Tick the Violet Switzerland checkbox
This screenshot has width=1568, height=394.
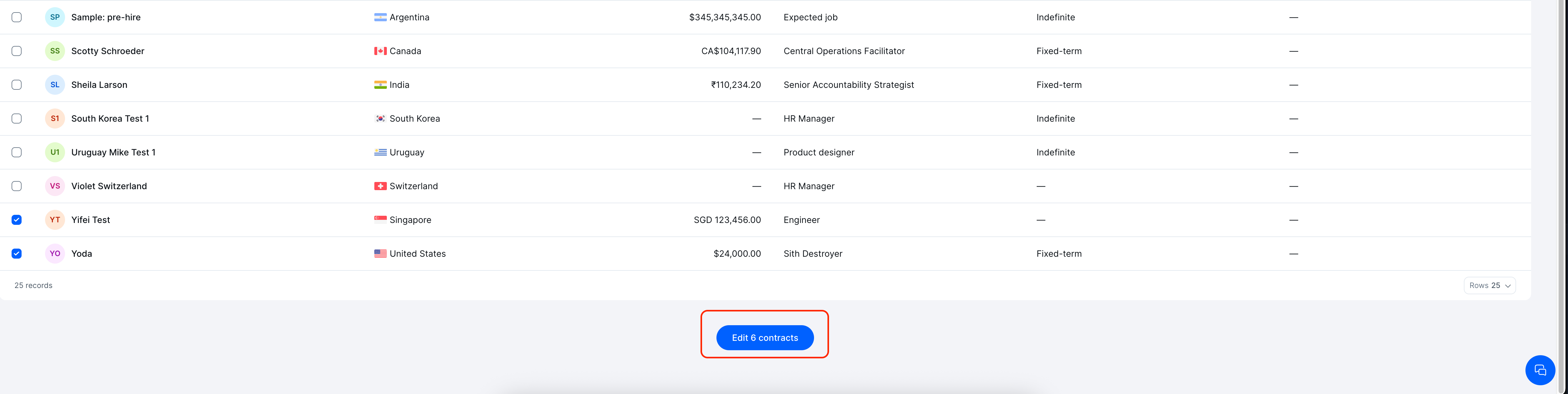click(17, 186)
